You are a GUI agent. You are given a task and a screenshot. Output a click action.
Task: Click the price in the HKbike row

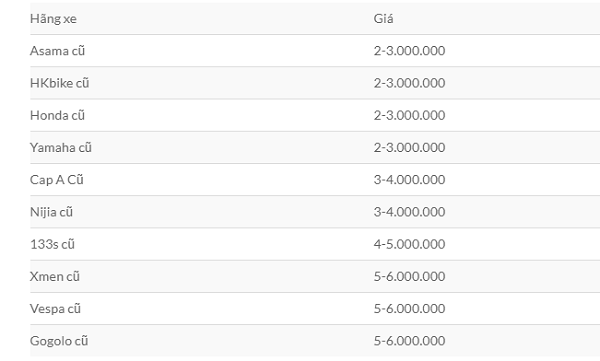pos(409,83)
